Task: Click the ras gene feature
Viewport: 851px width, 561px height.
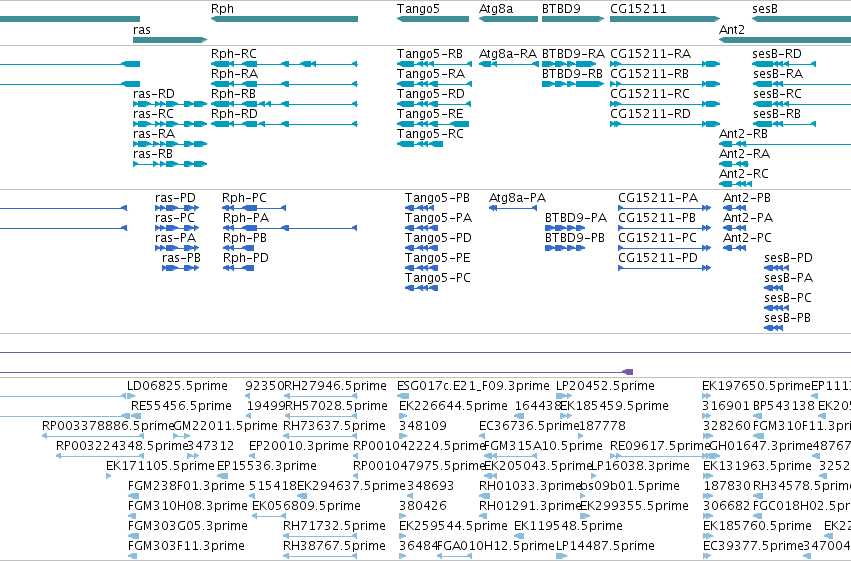Action: click(x=170, y=40)
